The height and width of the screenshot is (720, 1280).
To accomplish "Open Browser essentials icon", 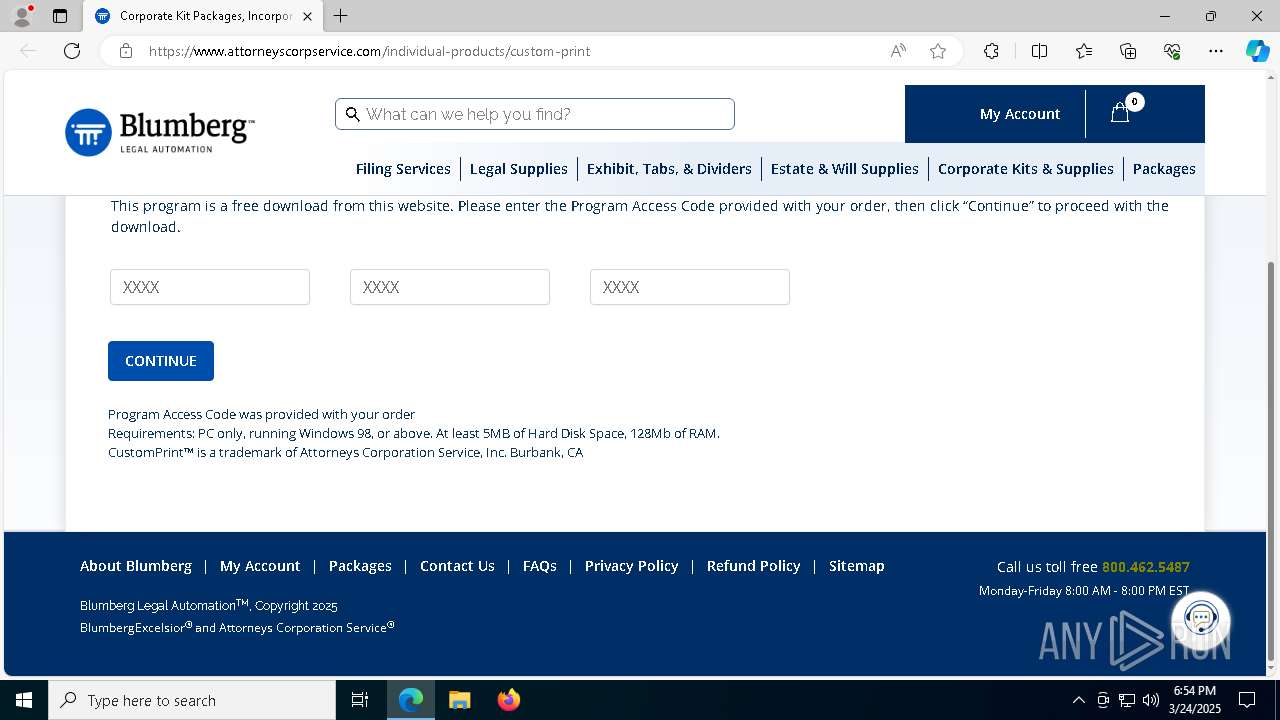I will [1172, 51].
